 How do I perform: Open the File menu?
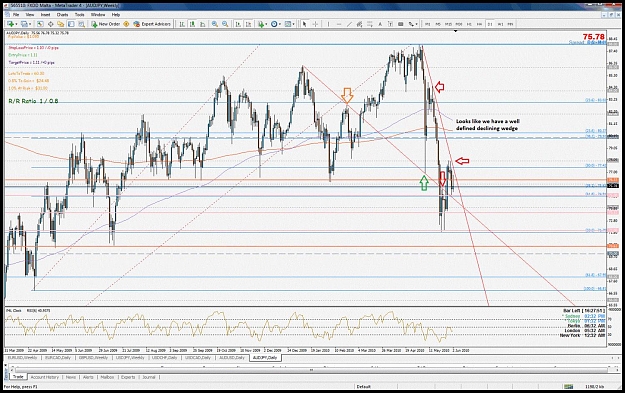click(16, 15)
